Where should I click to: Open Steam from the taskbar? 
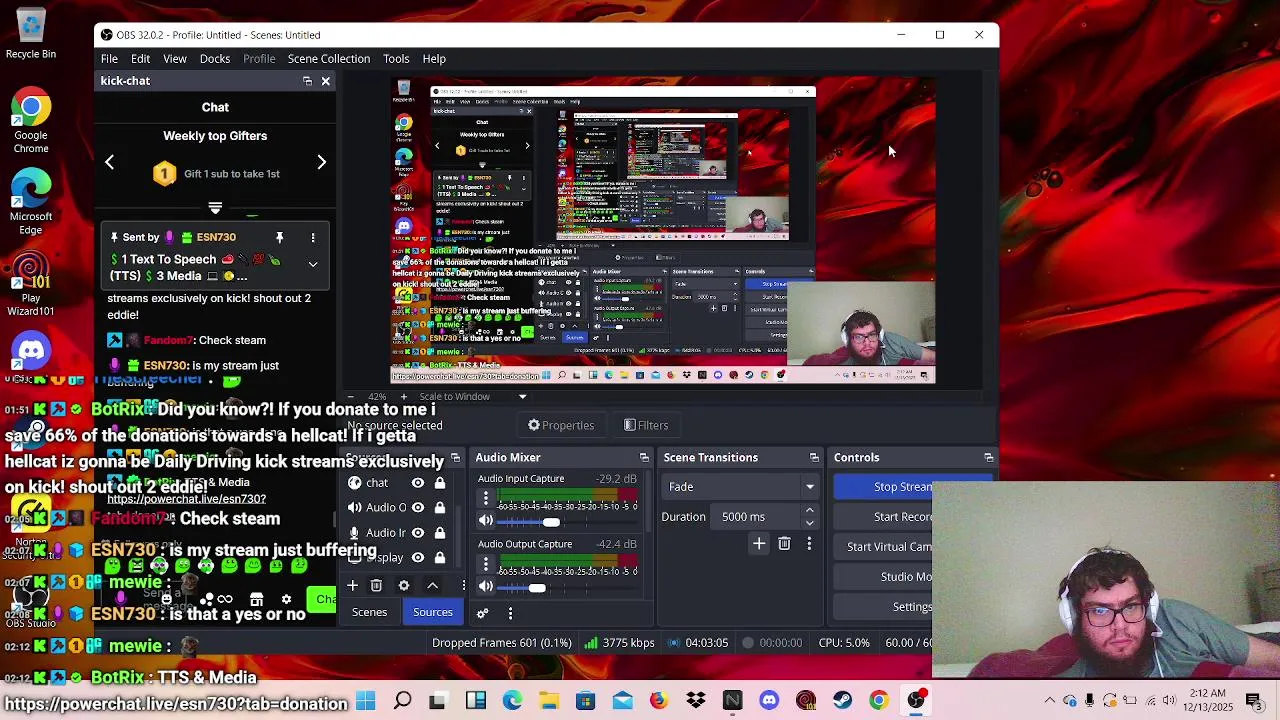click(842, 701)
